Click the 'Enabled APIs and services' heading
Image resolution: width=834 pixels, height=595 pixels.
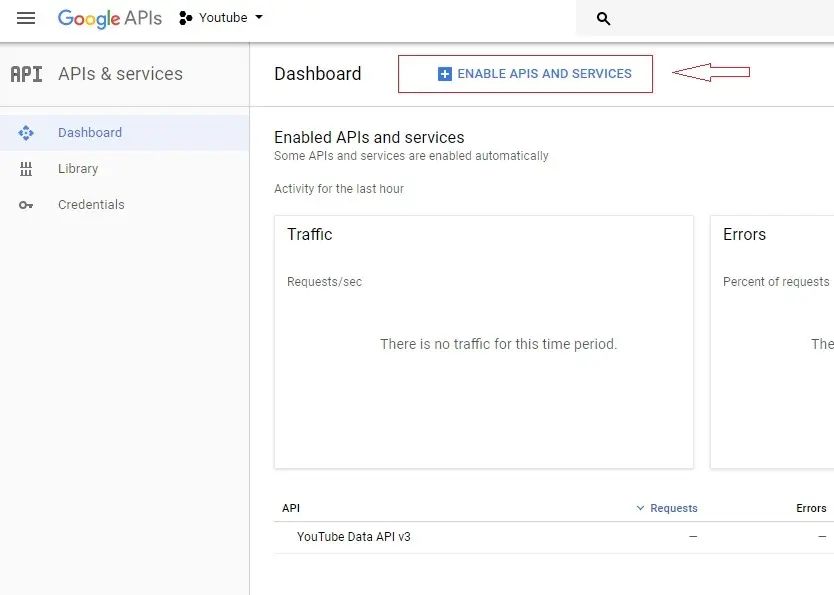pyautogui.click(x=369, y=137)
